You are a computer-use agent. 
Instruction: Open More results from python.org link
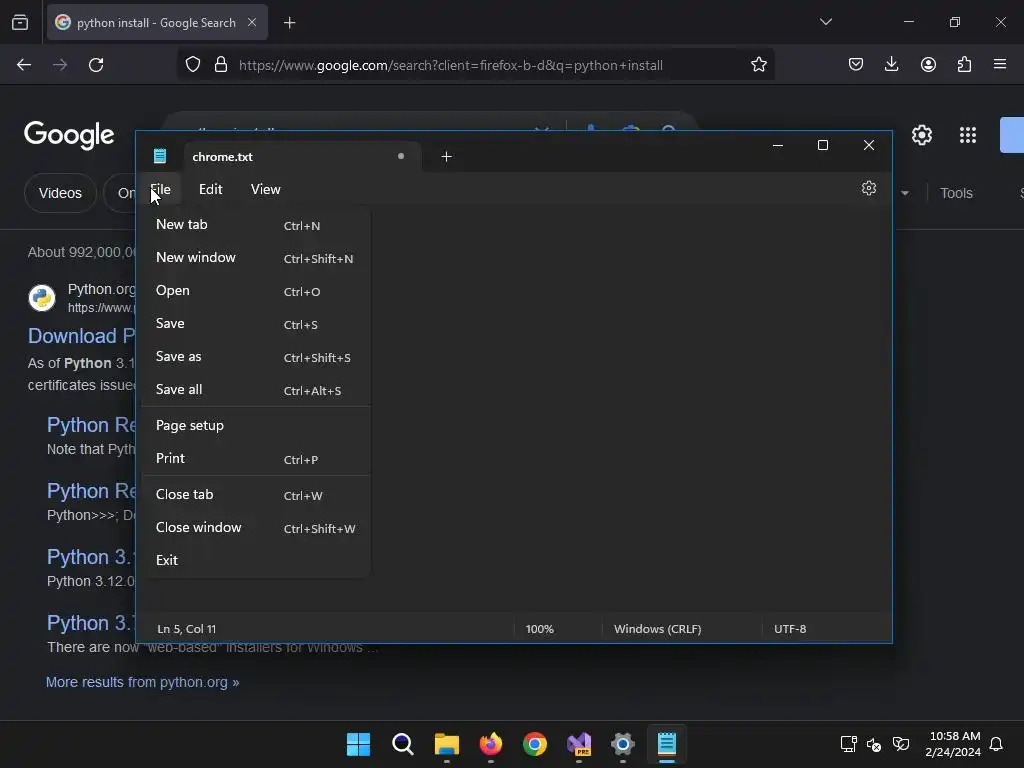(142, 682)
